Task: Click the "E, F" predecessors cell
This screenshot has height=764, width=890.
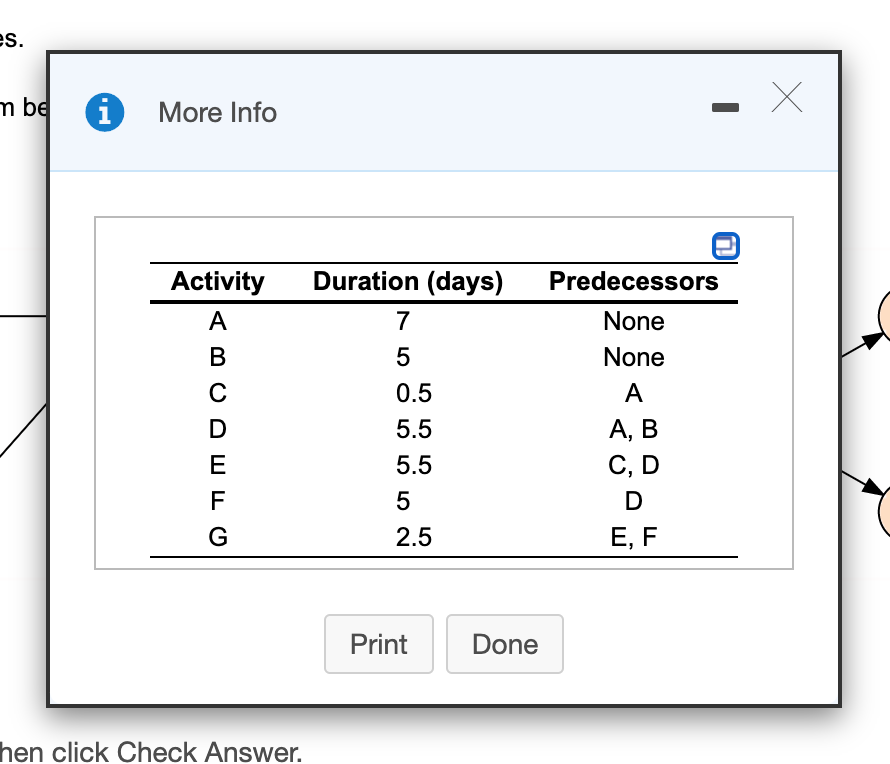Action: point(633,537)
